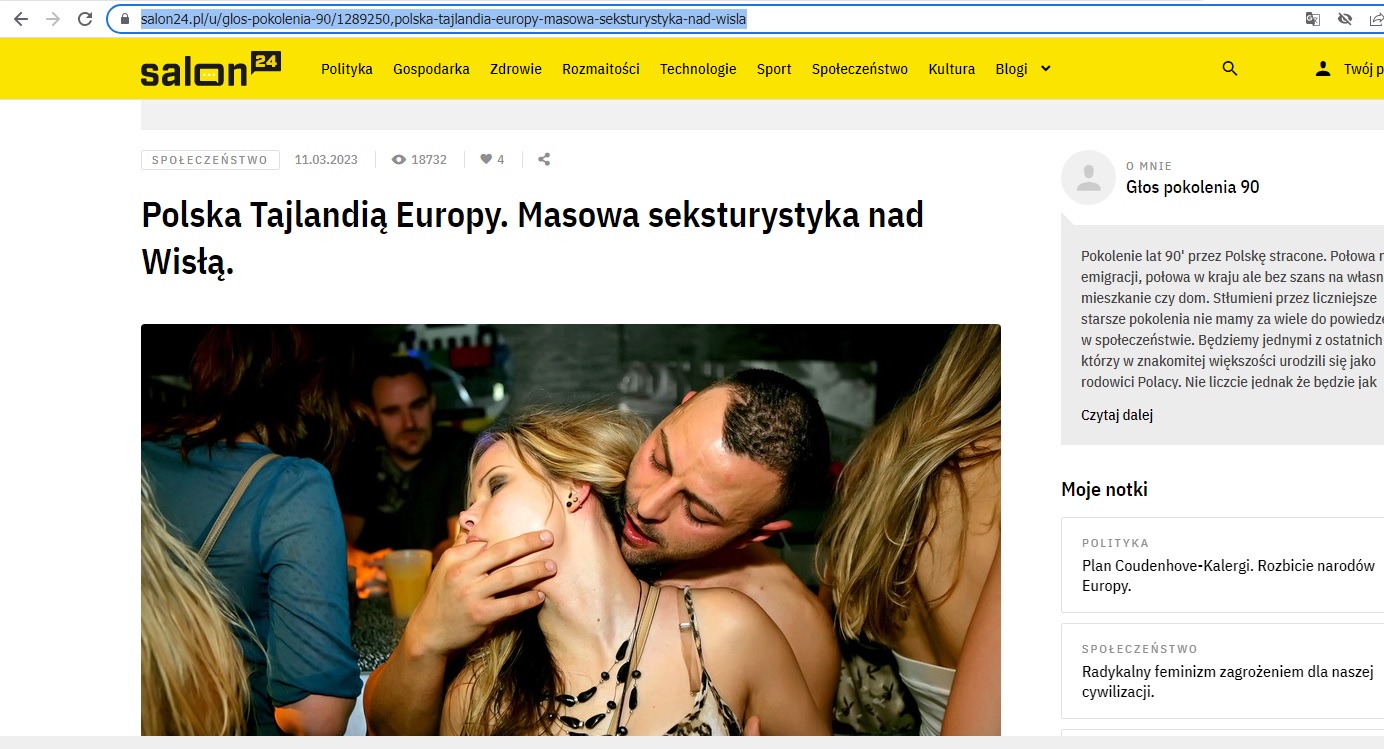Click the SPOŁECZEŃSTWO category tag button
The width and height of the screenshot is (1384, 749).
click(210, 160)
